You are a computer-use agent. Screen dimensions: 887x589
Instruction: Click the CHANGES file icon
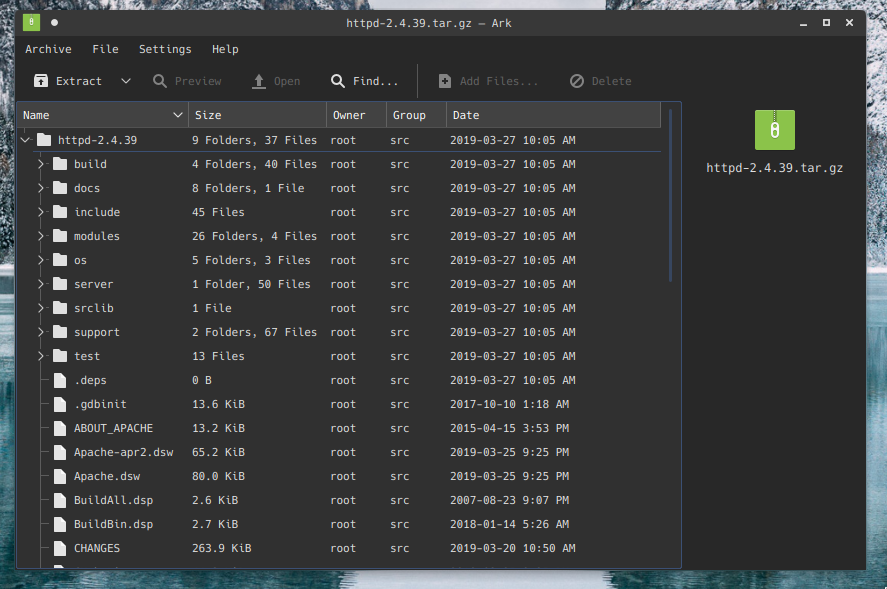click(x=60, y=548)
